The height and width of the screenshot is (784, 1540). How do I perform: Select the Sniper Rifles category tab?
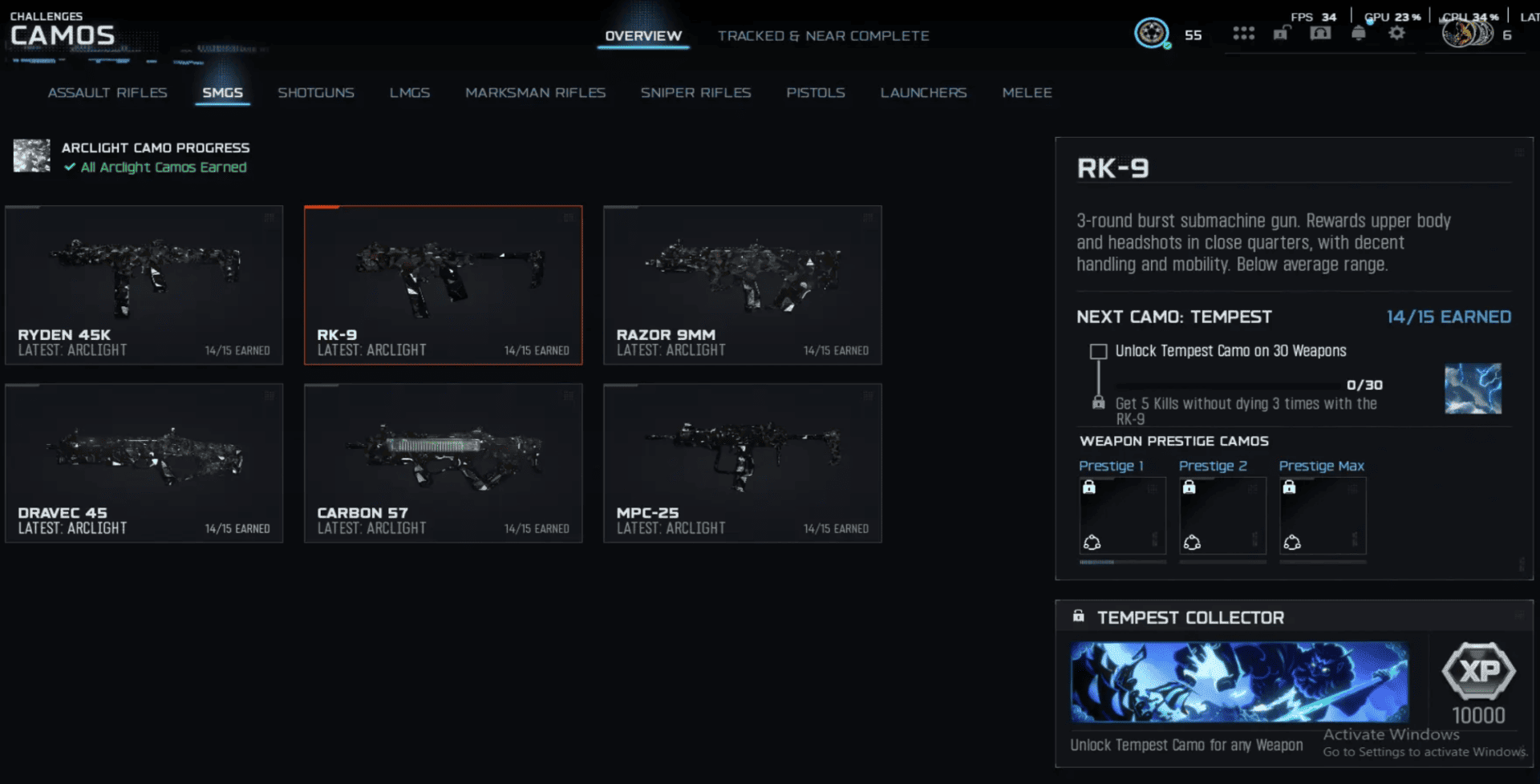pyautogui.click(x=696, y=93)
